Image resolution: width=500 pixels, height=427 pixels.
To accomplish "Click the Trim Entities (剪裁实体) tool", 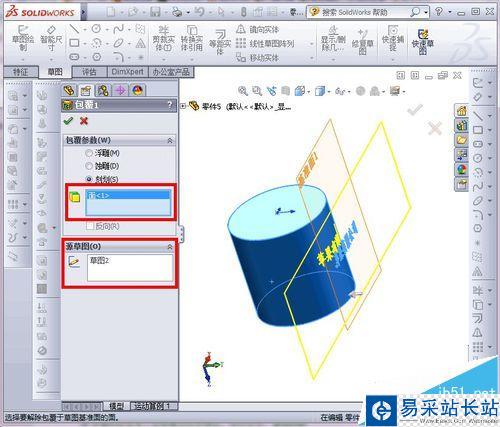I will [163, 39].
